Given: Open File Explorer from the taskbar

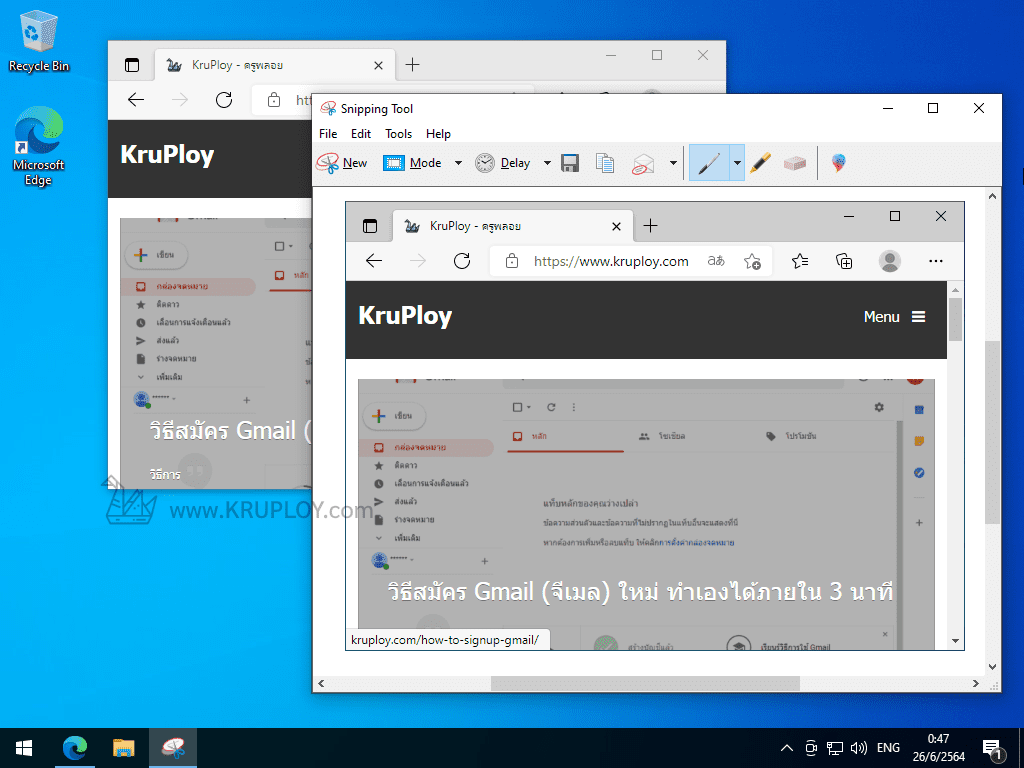Looking at the screenshot, I should [123, 748].
